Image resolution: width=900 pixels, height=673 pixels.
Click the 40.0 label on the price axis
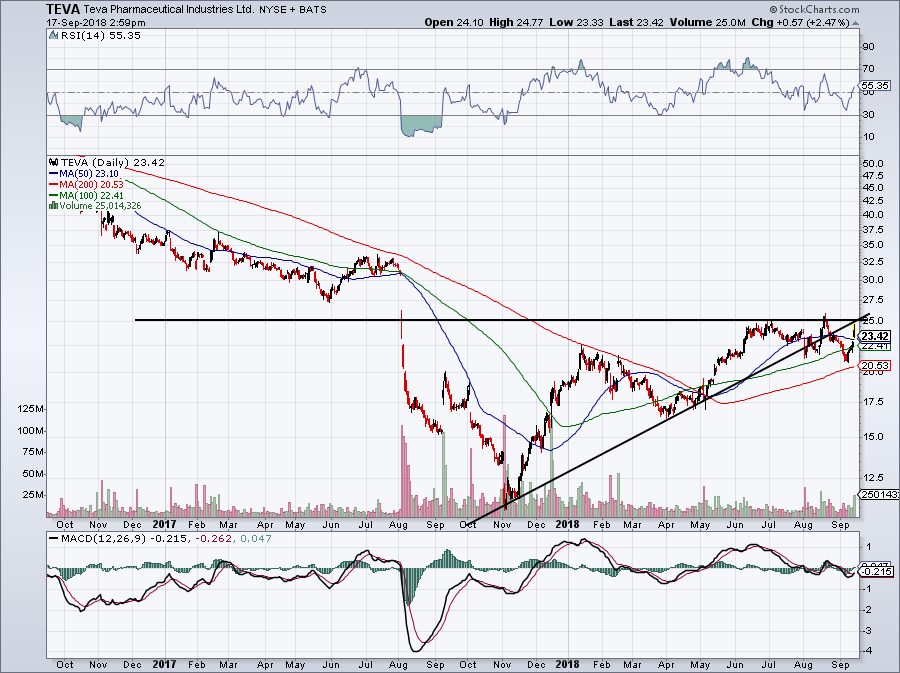coord(872,215)
